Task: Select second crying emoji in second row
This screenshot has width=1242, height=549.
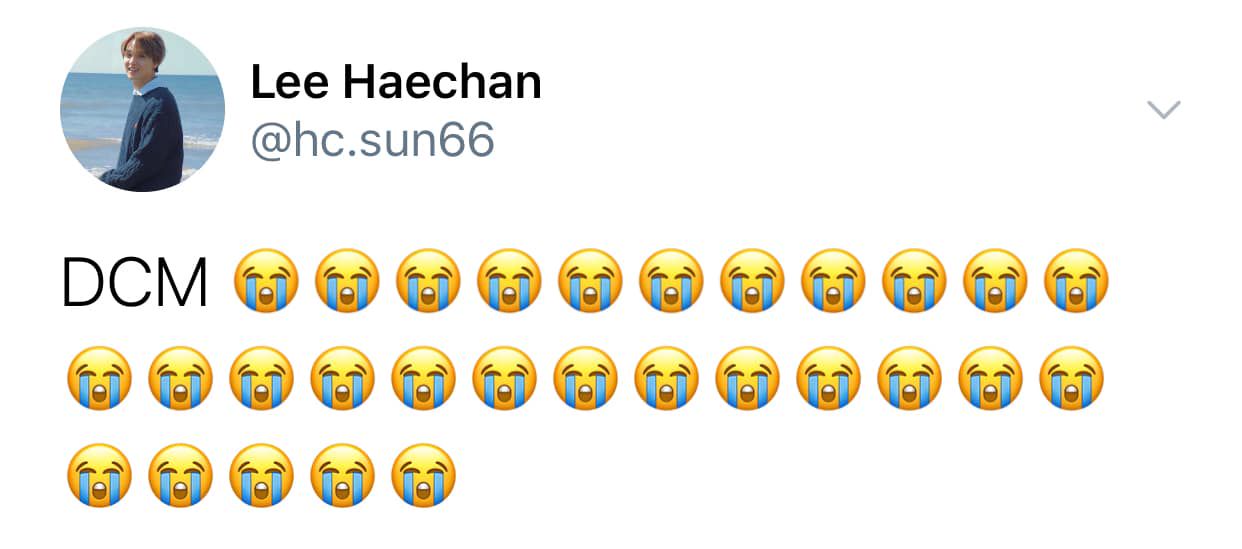Action: (x=180, y=378)
